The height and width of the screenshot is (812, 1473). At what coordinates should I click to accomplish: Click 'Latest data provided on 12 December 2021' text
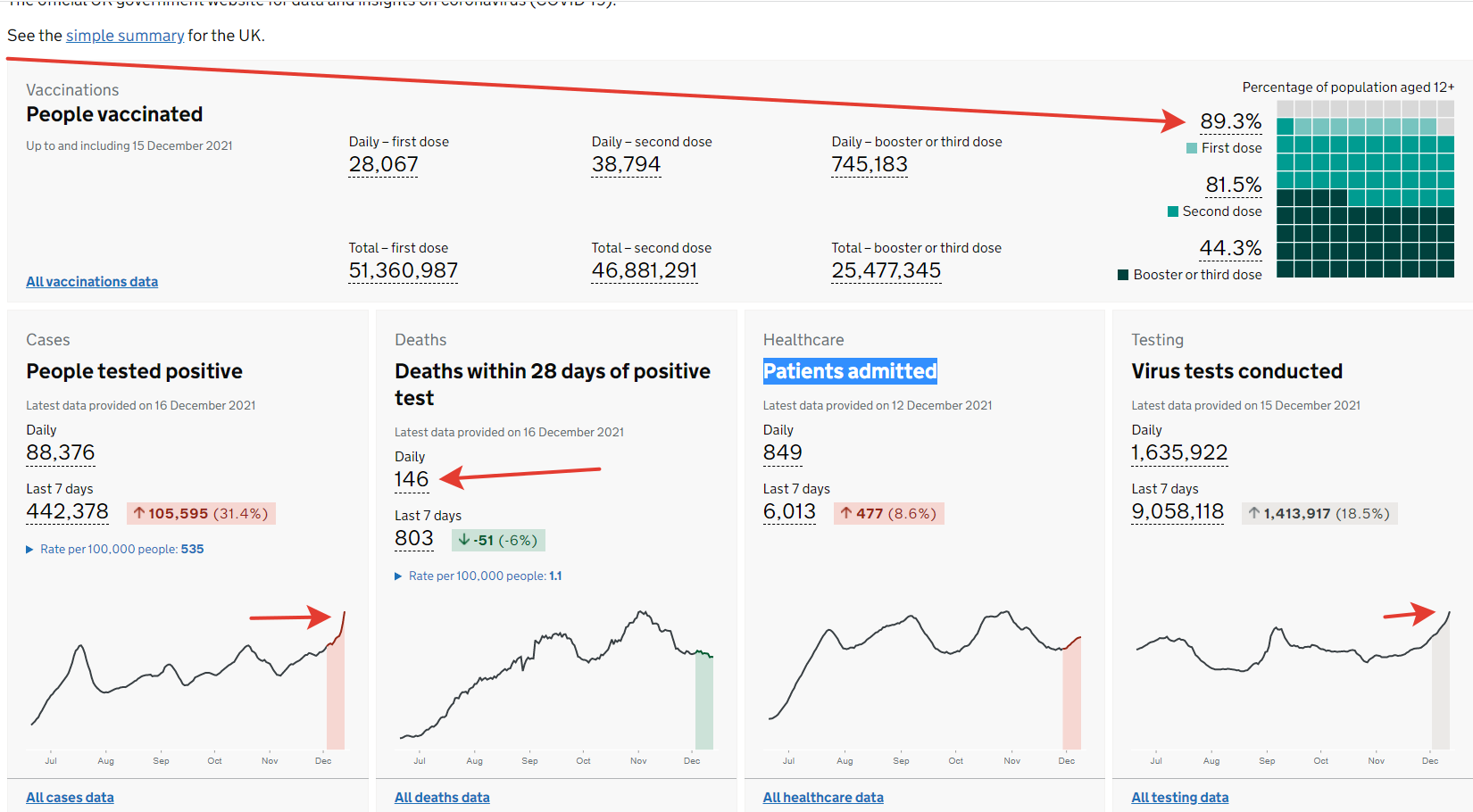point(878,406)
